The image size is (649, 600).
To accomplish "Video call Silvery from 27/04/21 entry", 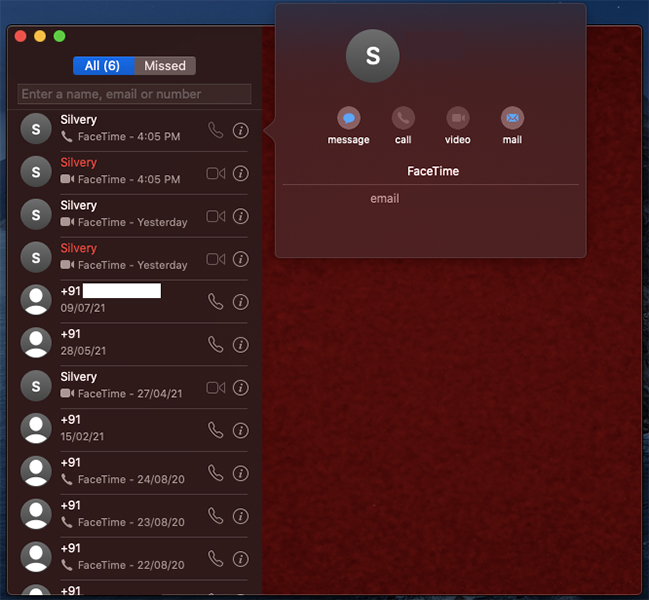I will click(x=216, y=388).
